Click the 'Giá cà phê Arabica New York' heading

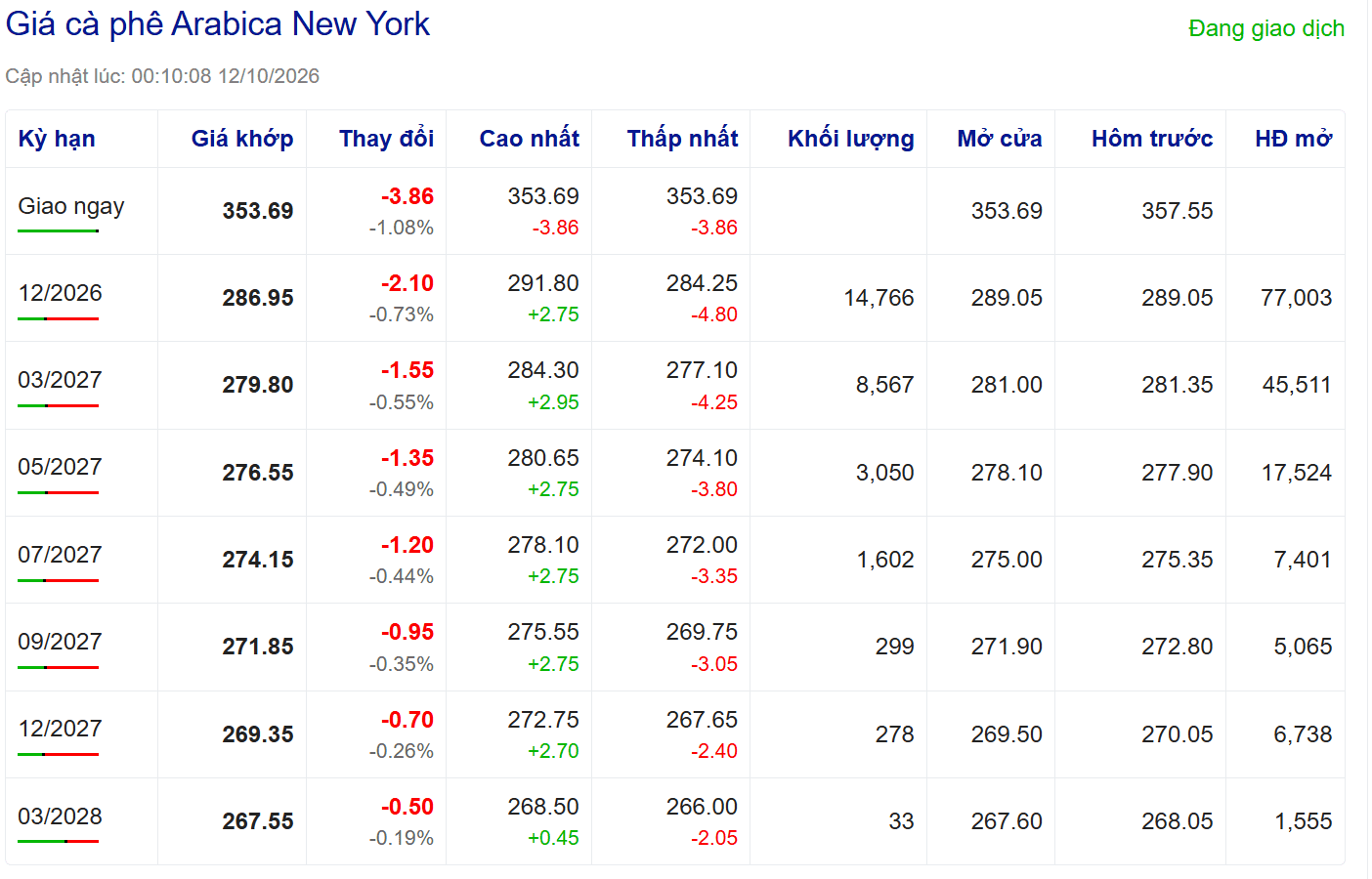pyautogui.click(x=218, y=24)
